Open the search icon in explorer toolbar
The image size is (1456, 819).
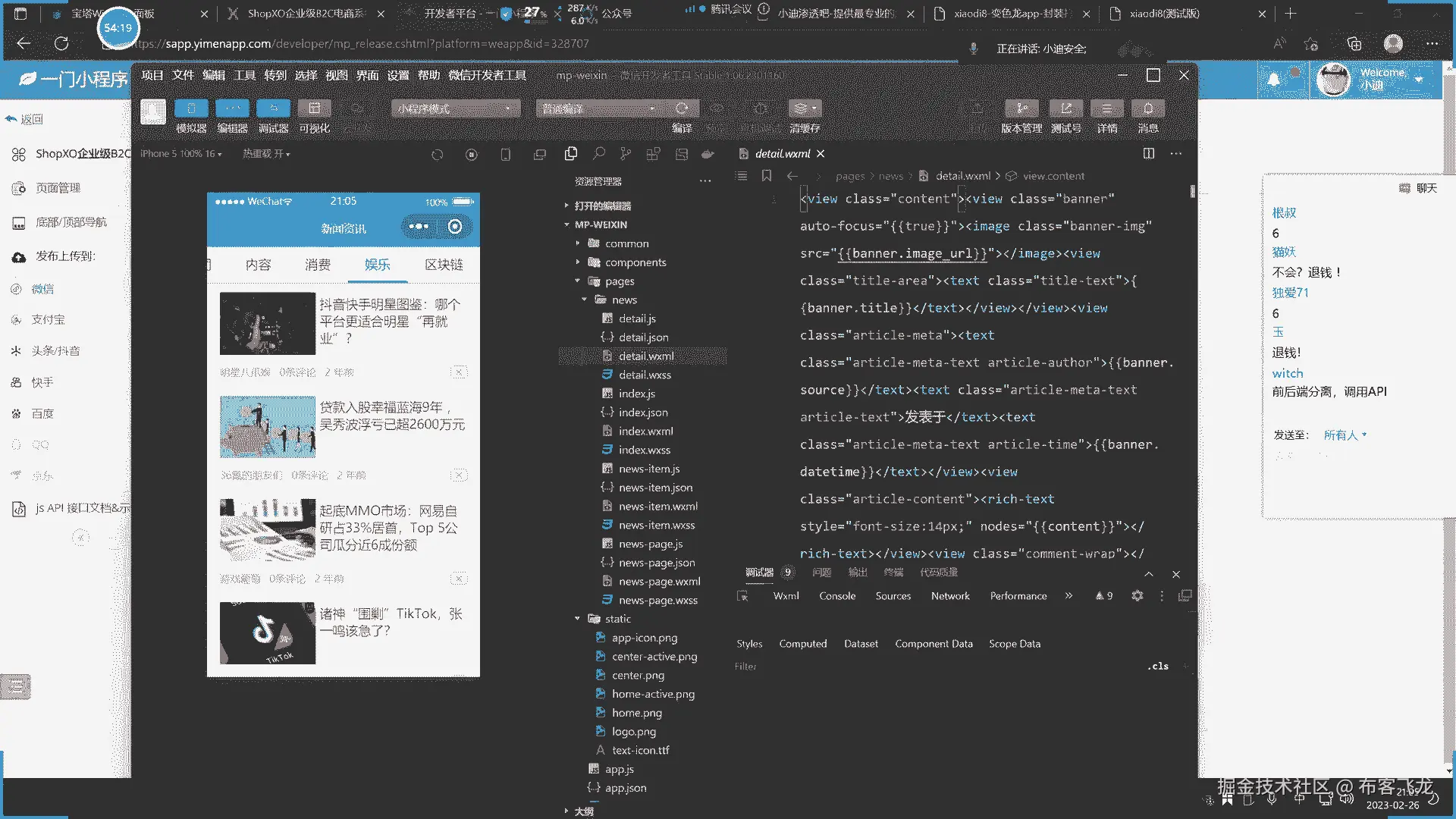598,154
